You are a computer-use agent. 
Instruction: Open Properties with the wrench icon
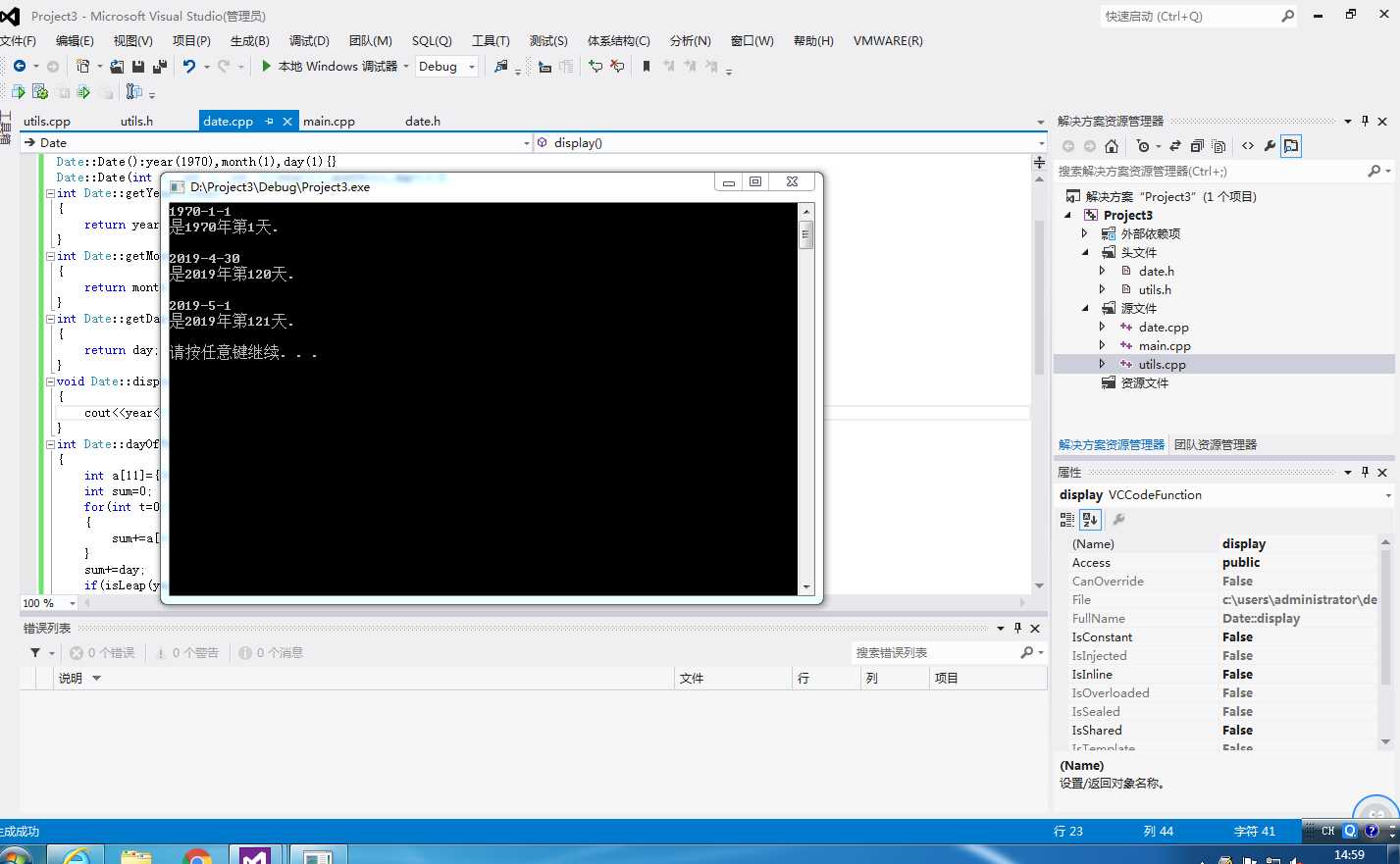click(x=1270, y=146)
